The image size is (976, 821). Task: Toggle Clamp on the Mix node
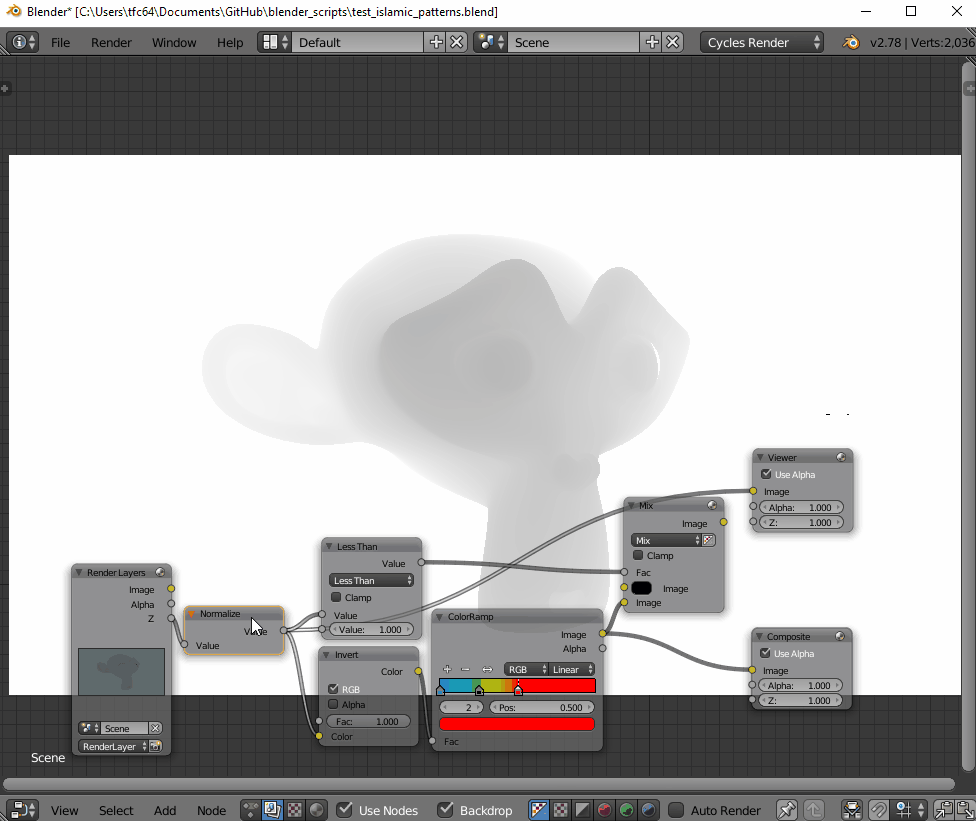tap(640, 555)
